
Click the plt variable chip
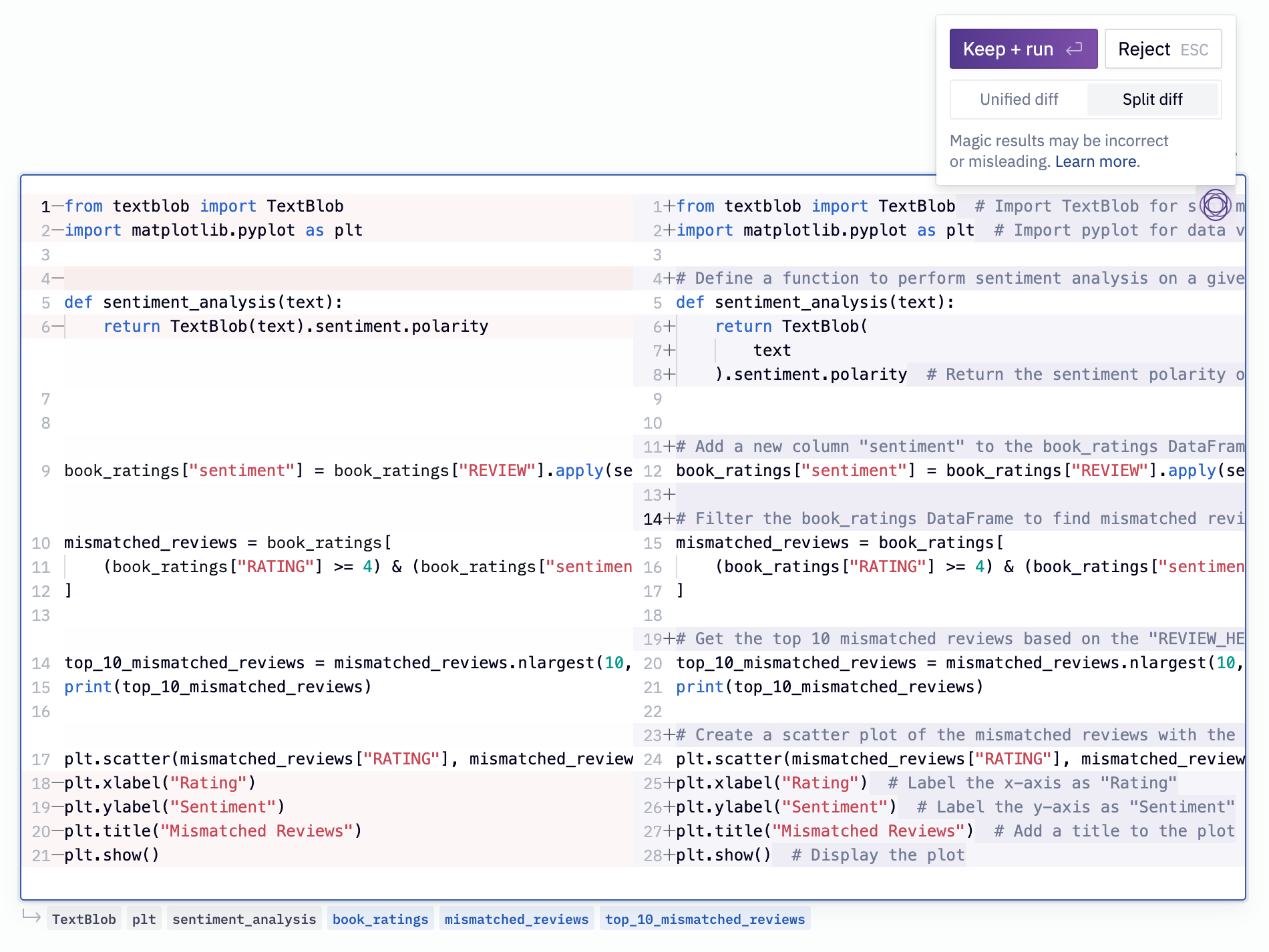pos(144,919)
